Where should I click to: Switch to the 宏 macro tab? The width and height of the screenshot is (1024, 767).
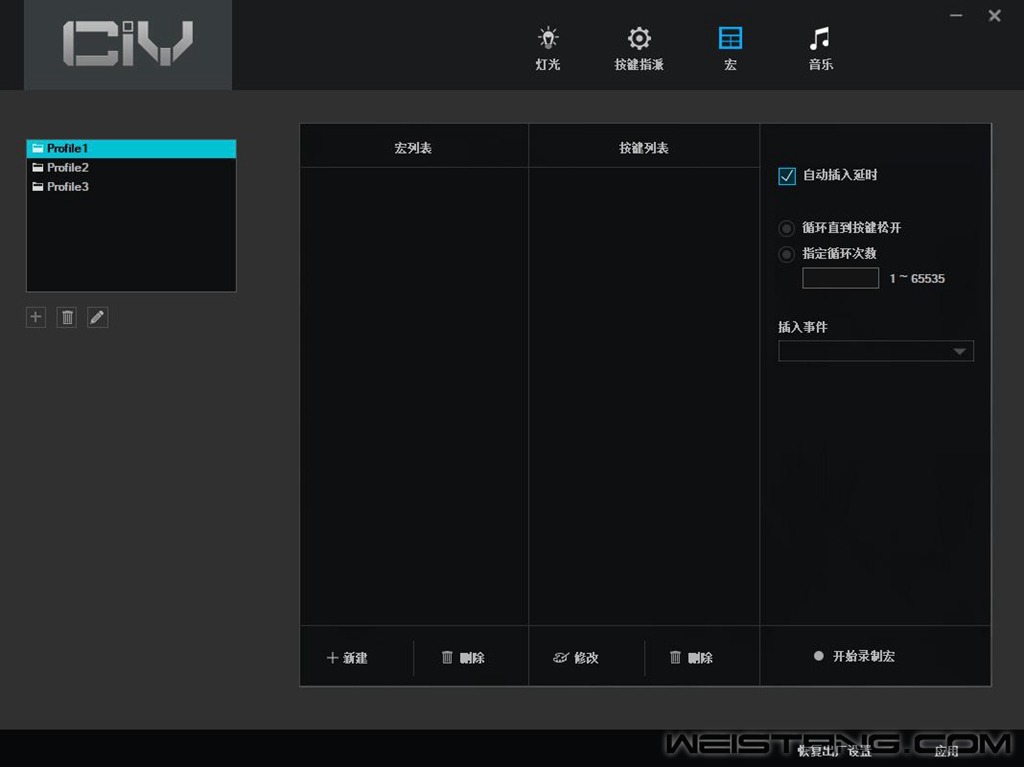coord(730,48)
